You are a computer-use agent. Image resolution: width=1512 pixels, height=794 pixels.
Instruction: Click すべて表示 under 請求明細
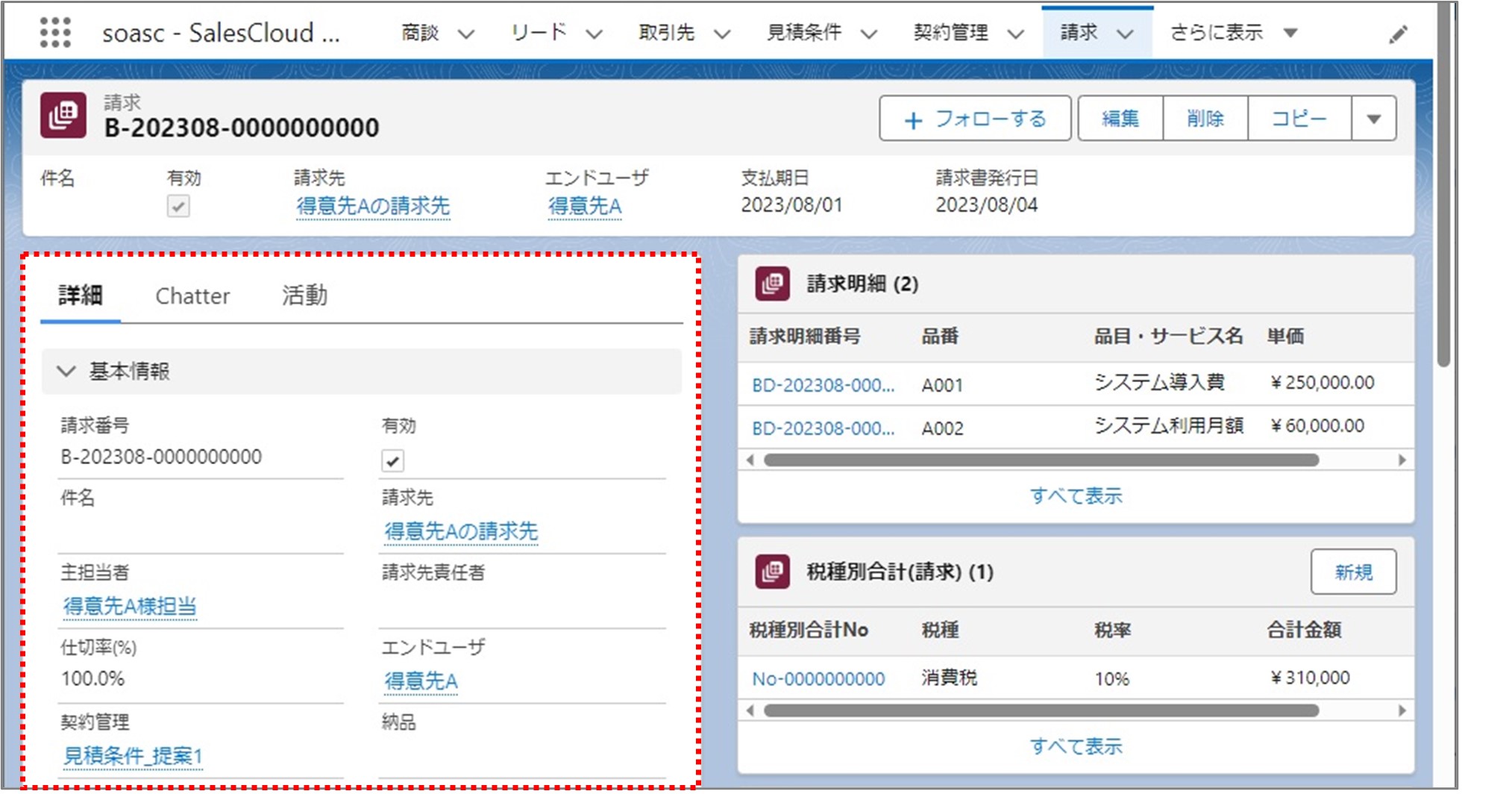[x=1076, y=496]
